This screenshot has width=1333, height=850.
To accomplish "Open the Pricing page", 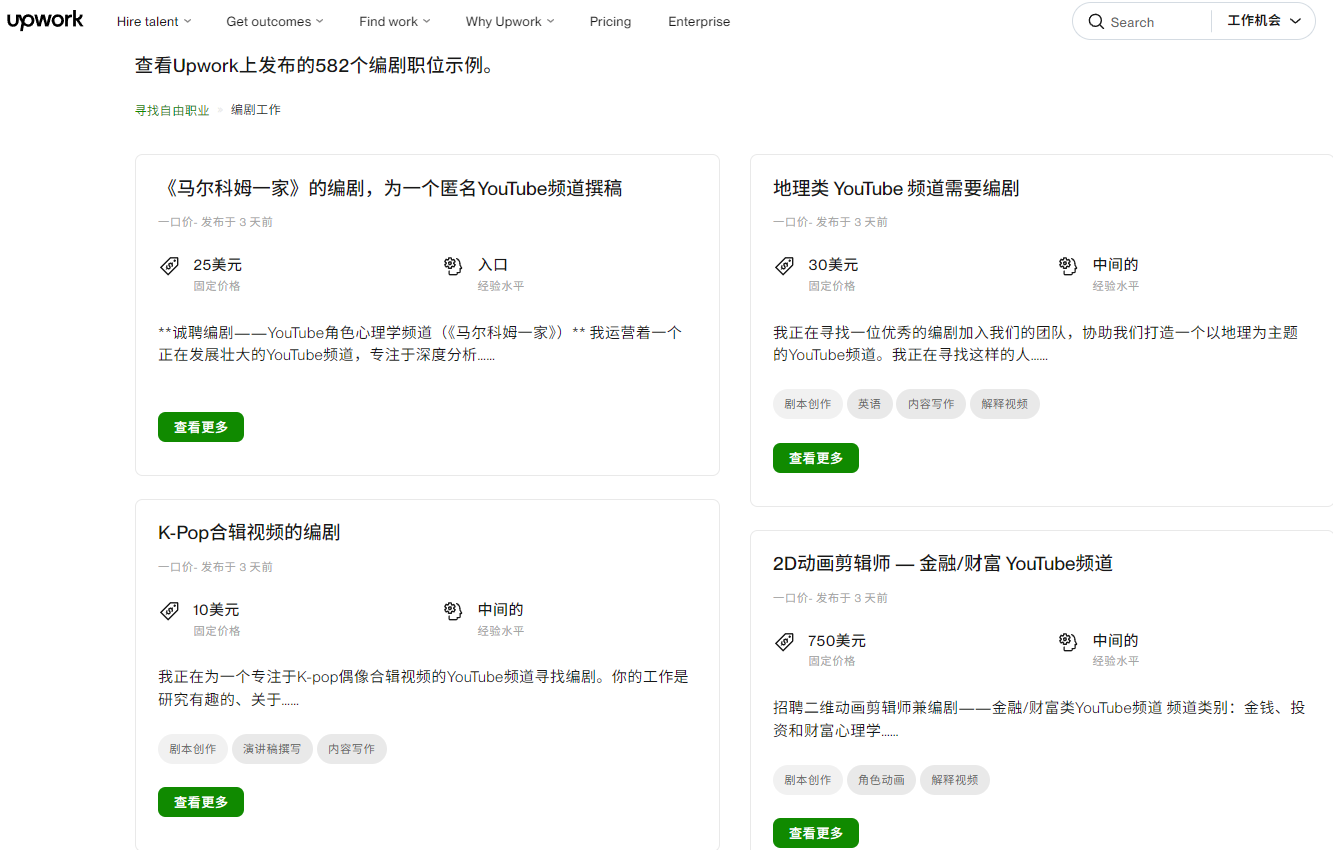I will click(x=610, y=21).
